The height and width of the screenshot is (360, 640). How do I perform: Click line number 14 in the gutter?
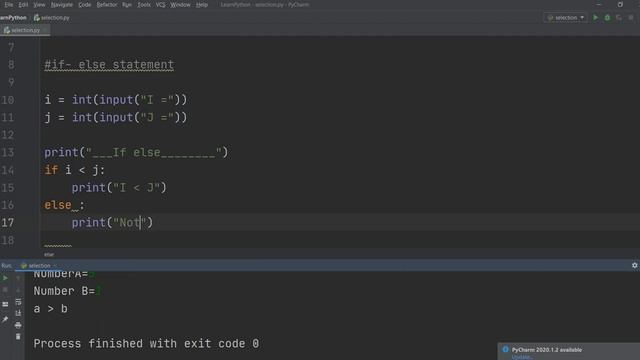click(x=8, y=170)
